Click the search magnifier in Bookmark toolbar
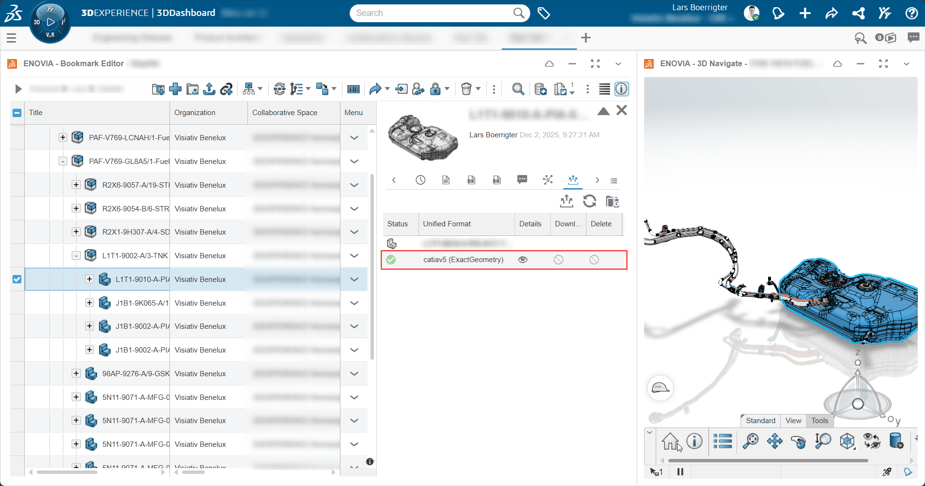Viewport: 925px width, 486px height. 518,89
